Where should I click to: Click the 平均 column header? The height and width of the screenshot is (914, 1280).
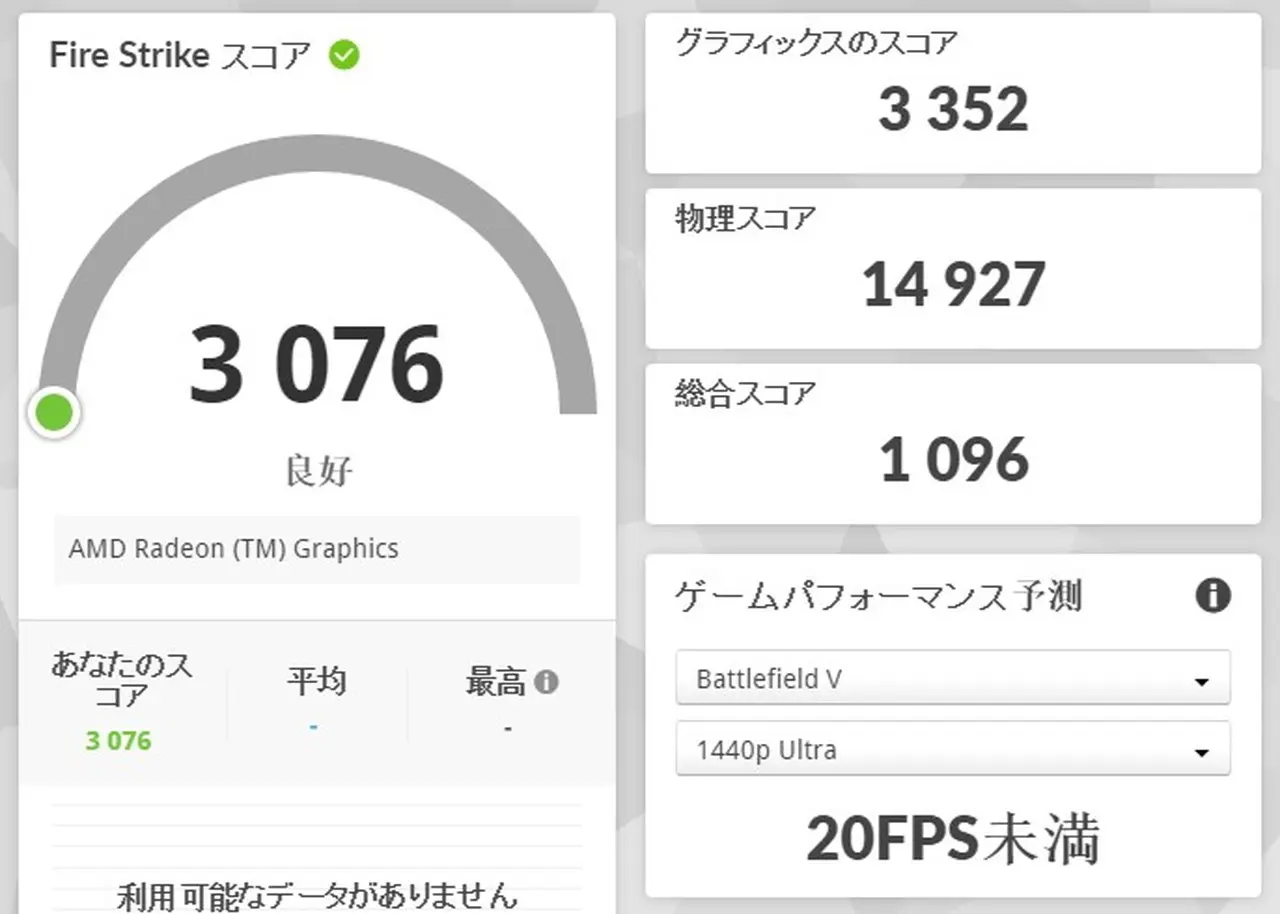[x=316, y=682]
